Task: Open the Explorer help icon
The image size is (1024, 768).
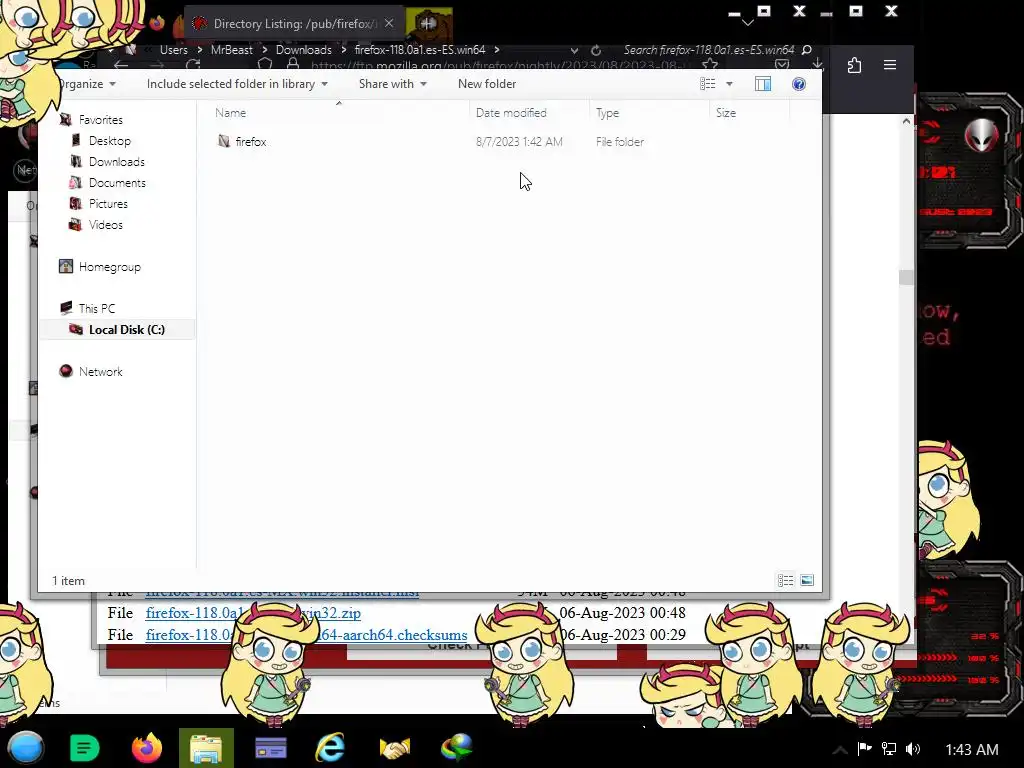Action: [x=798, y=84]
